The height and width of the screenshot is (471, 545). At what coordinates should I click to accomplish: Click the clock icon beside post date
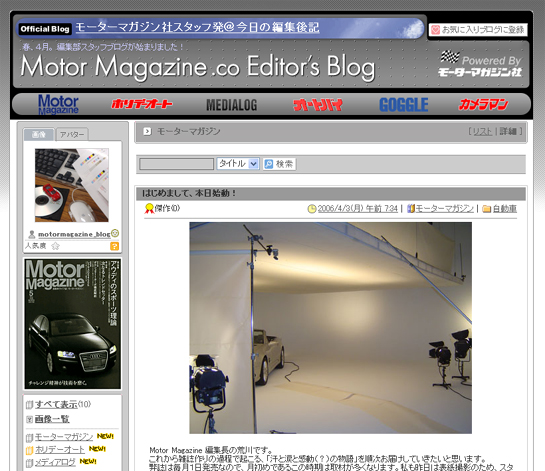point(312,209)
